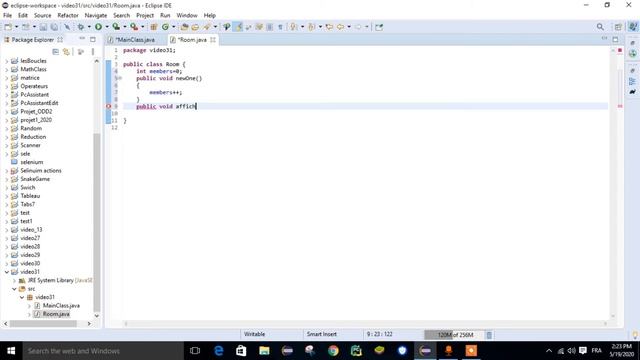Screen dimensions: 640x360
Task: Click the Windows Start button
Action: coord(11,351)
